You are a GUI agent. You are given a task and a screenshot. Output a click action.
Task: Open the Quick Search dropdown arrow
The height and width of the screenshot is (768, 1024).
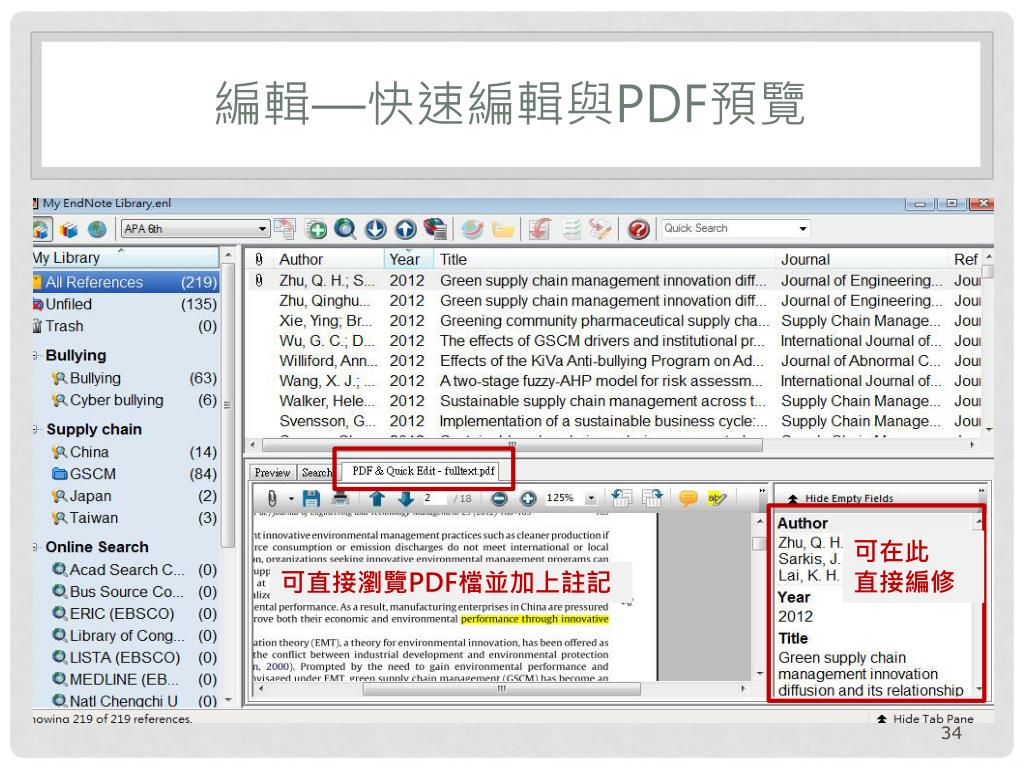point(803,229)
